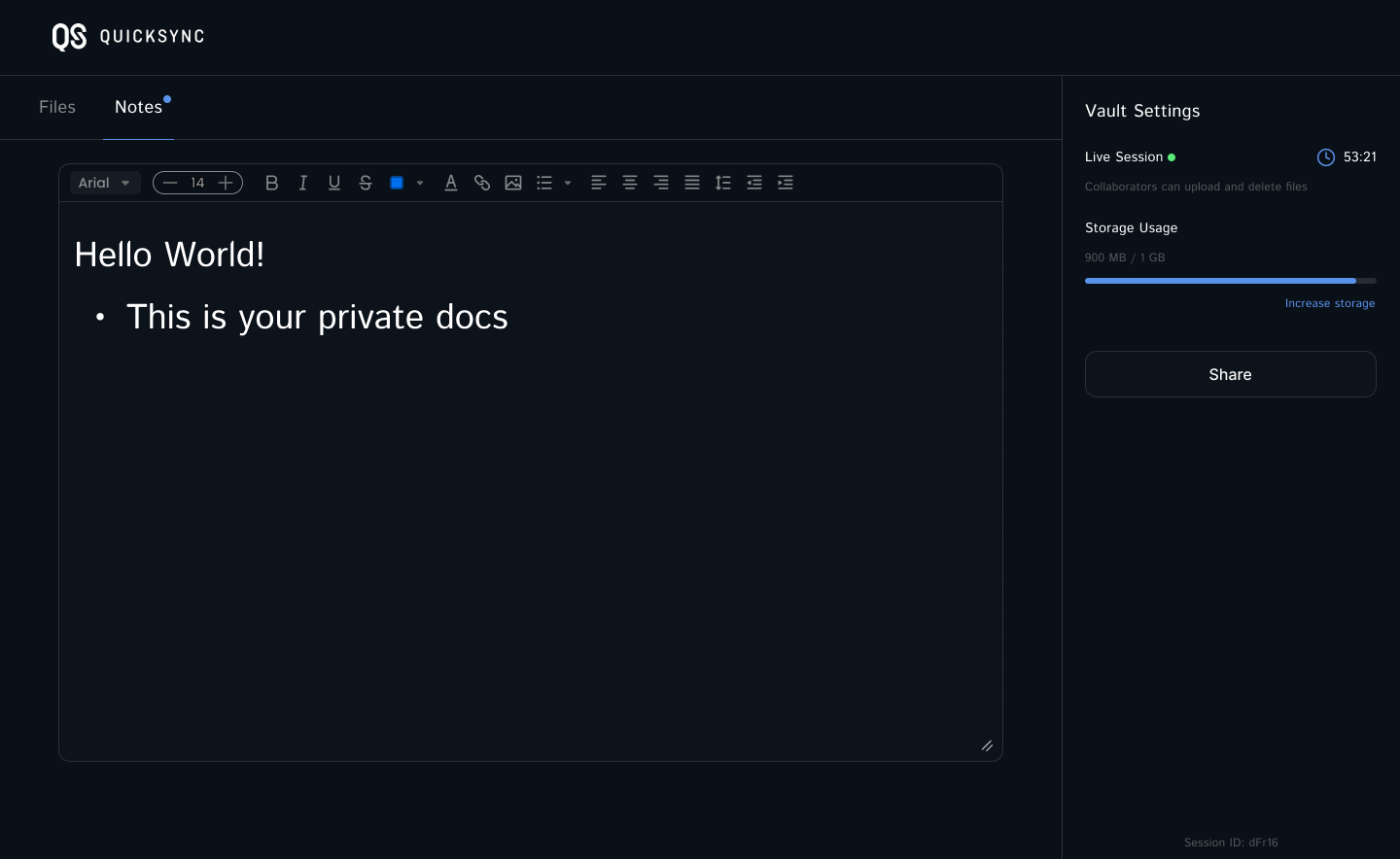The image size is (1400, 859).
Task: Toggle bold formatting
Action: (272, 183)
